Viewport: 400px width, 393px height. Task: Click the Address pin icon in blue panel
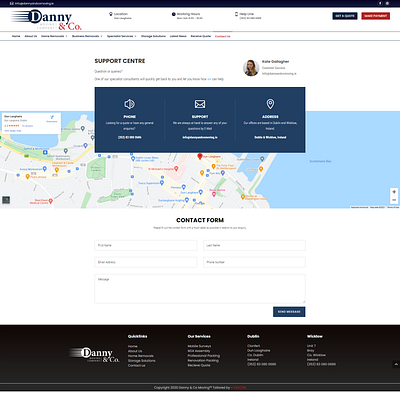click(270, 104)
